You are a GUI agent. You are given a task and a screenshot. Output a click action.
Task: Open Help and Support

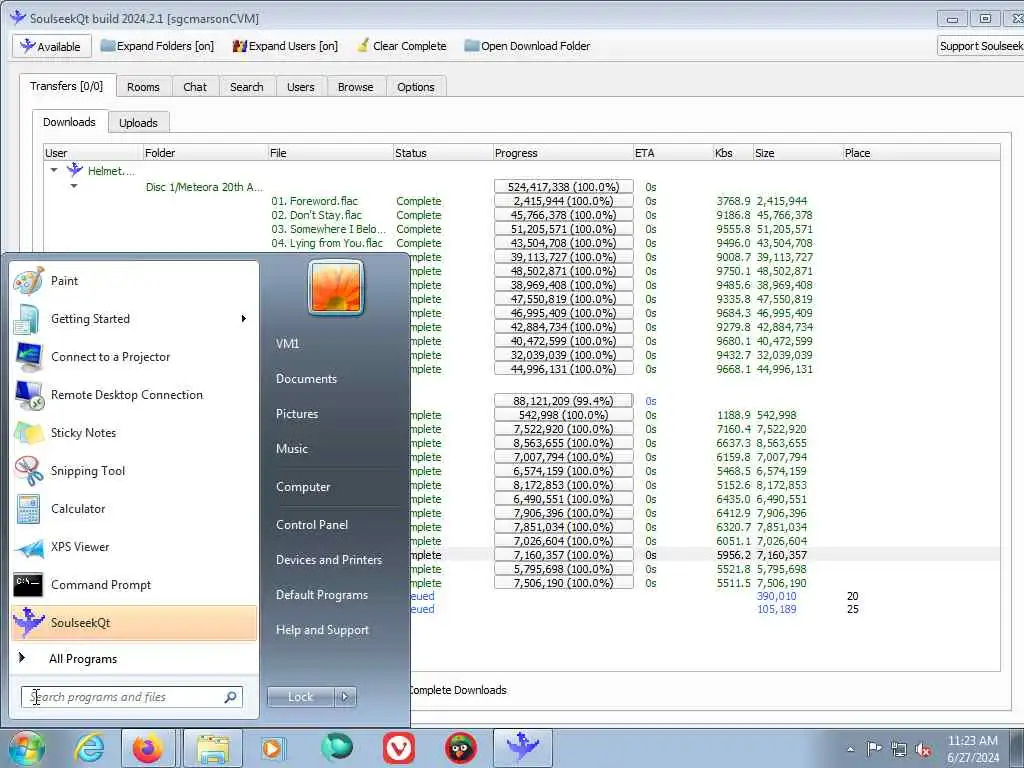click(322, 630)
